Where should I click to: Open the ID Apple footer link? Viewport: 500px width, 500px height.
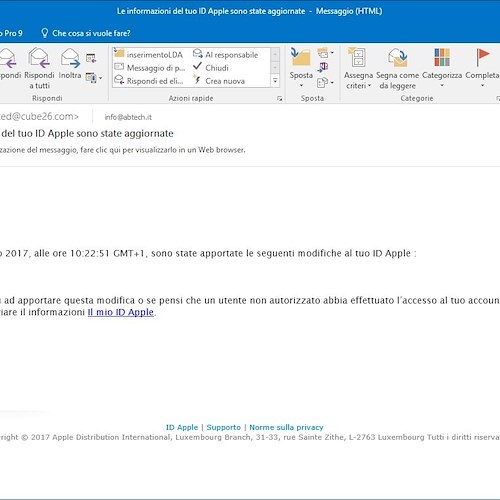182,427
